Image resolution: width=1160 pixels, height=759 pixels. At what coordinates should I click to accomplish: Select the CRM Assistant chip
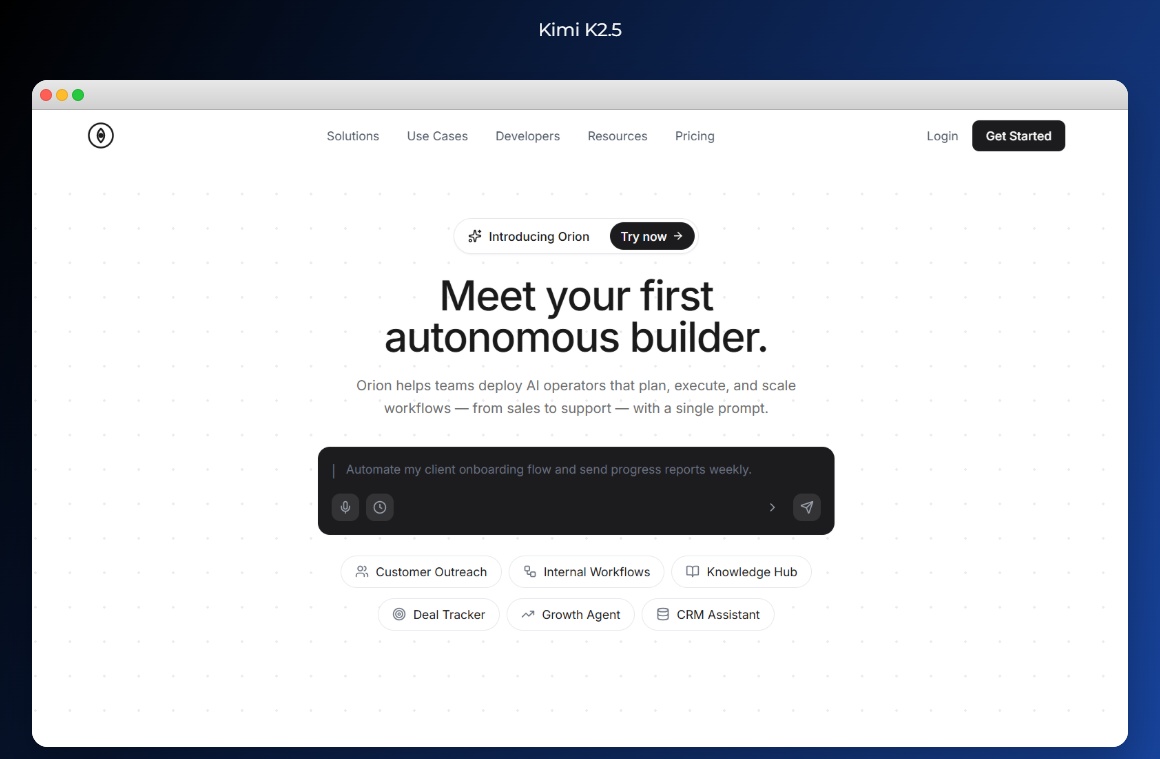pos(708,615)
